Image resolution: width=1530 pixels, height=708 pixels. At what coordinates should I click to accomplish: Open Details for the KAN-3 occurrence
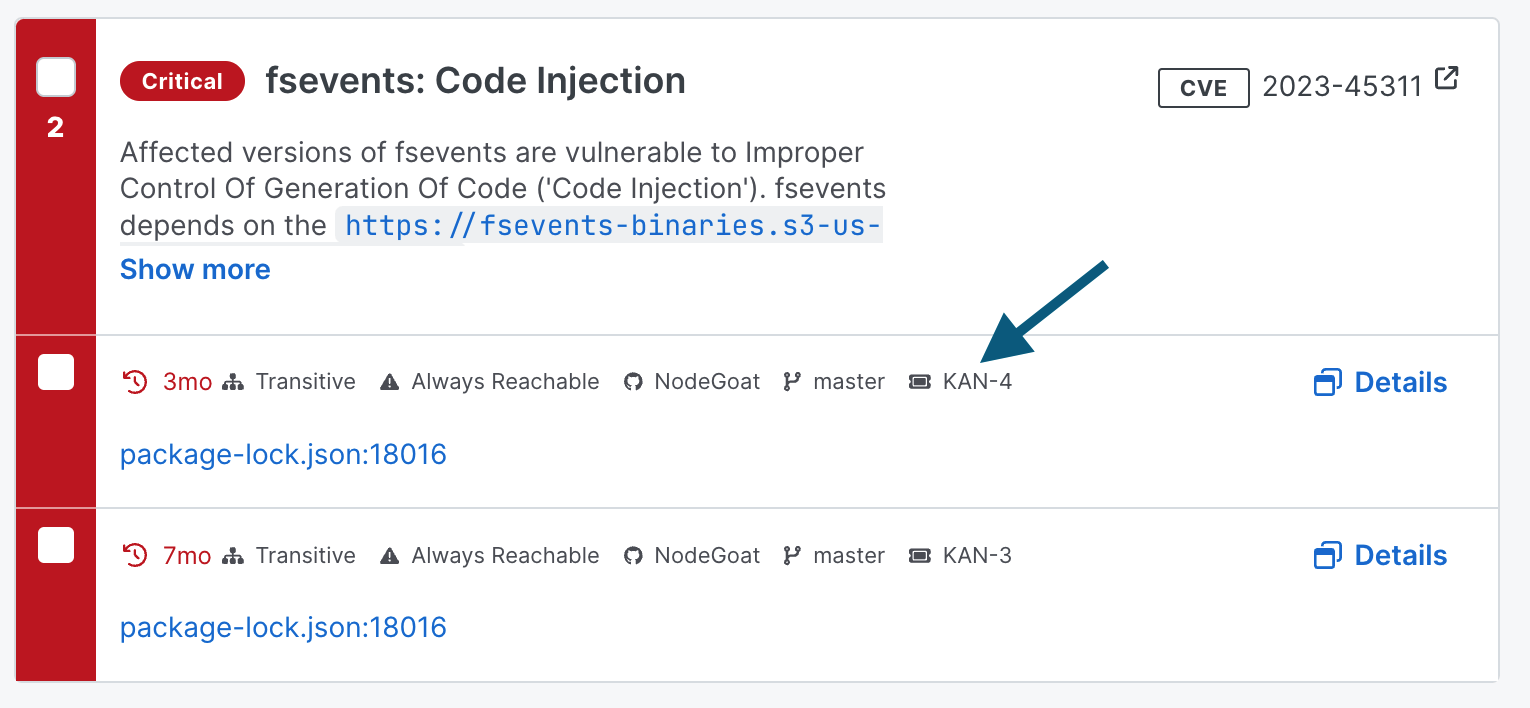point(1400,555)
